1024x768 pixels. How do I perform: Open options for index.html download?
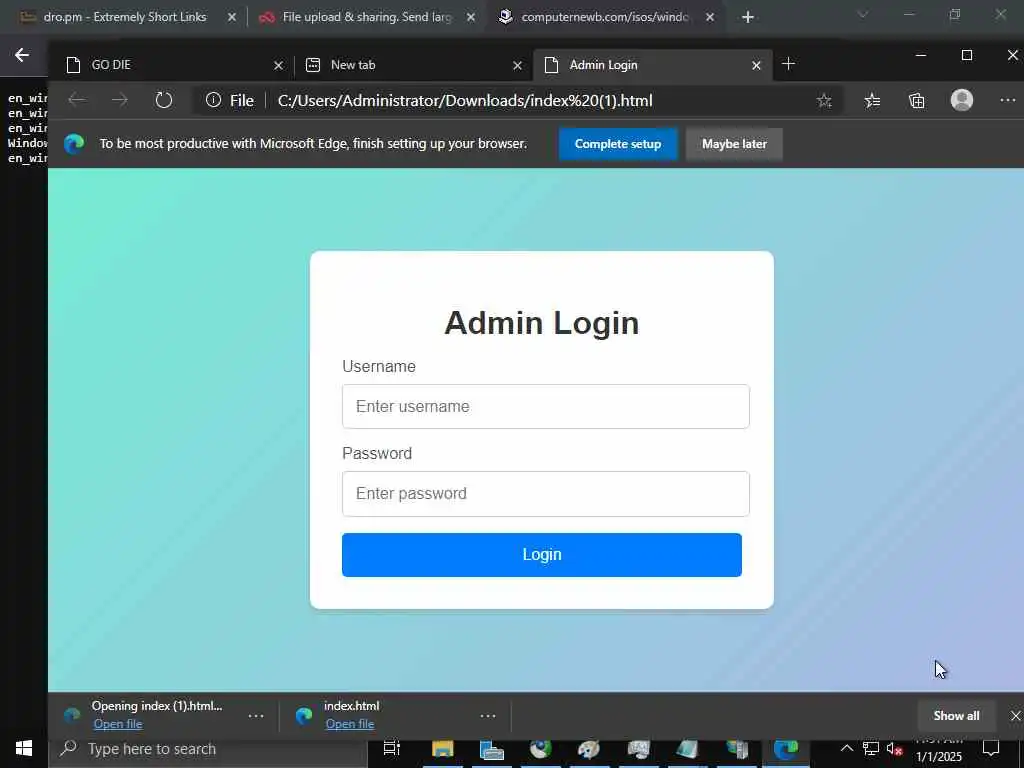488,716
